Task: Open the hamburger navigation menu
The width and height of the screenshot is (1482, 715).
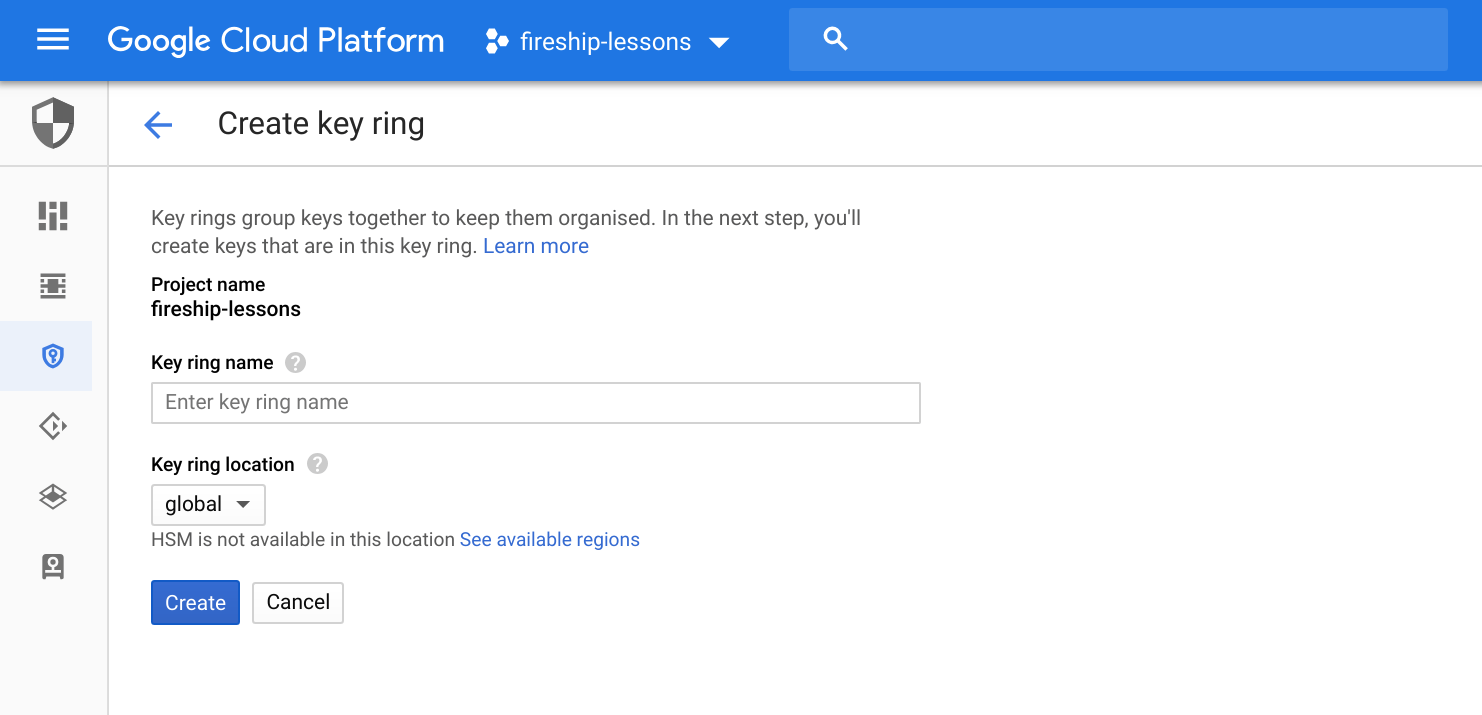Action: [53, 40]
